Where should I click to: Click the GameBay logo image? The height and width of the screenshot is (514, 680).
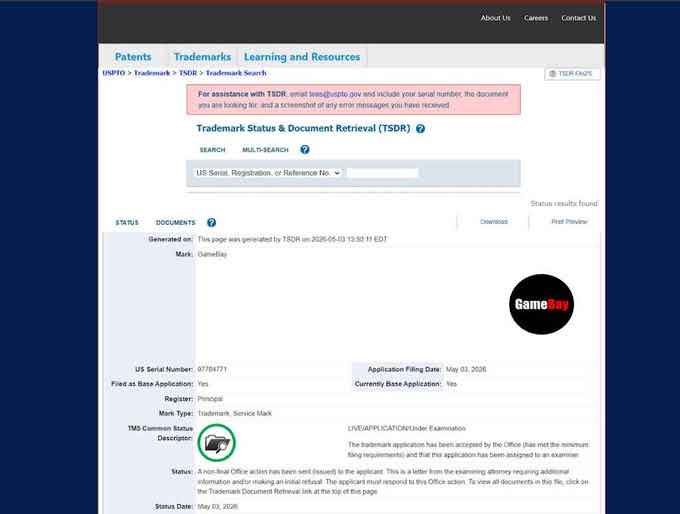pyautogui.click(x=541, y=304)
